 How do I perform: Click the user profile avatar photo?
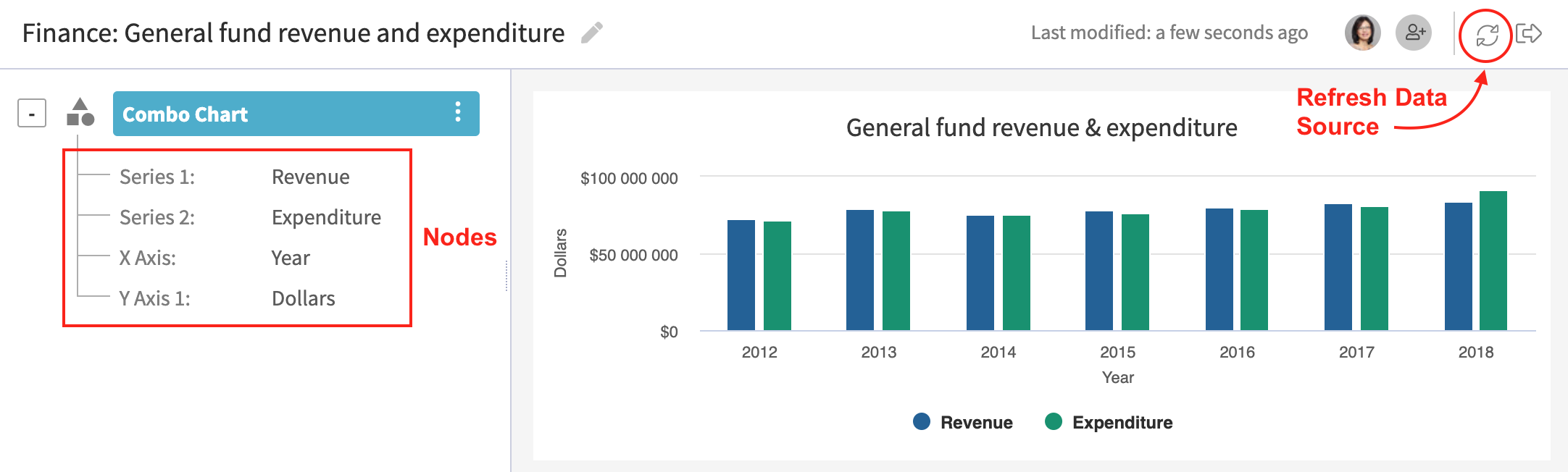point(1362,33)
